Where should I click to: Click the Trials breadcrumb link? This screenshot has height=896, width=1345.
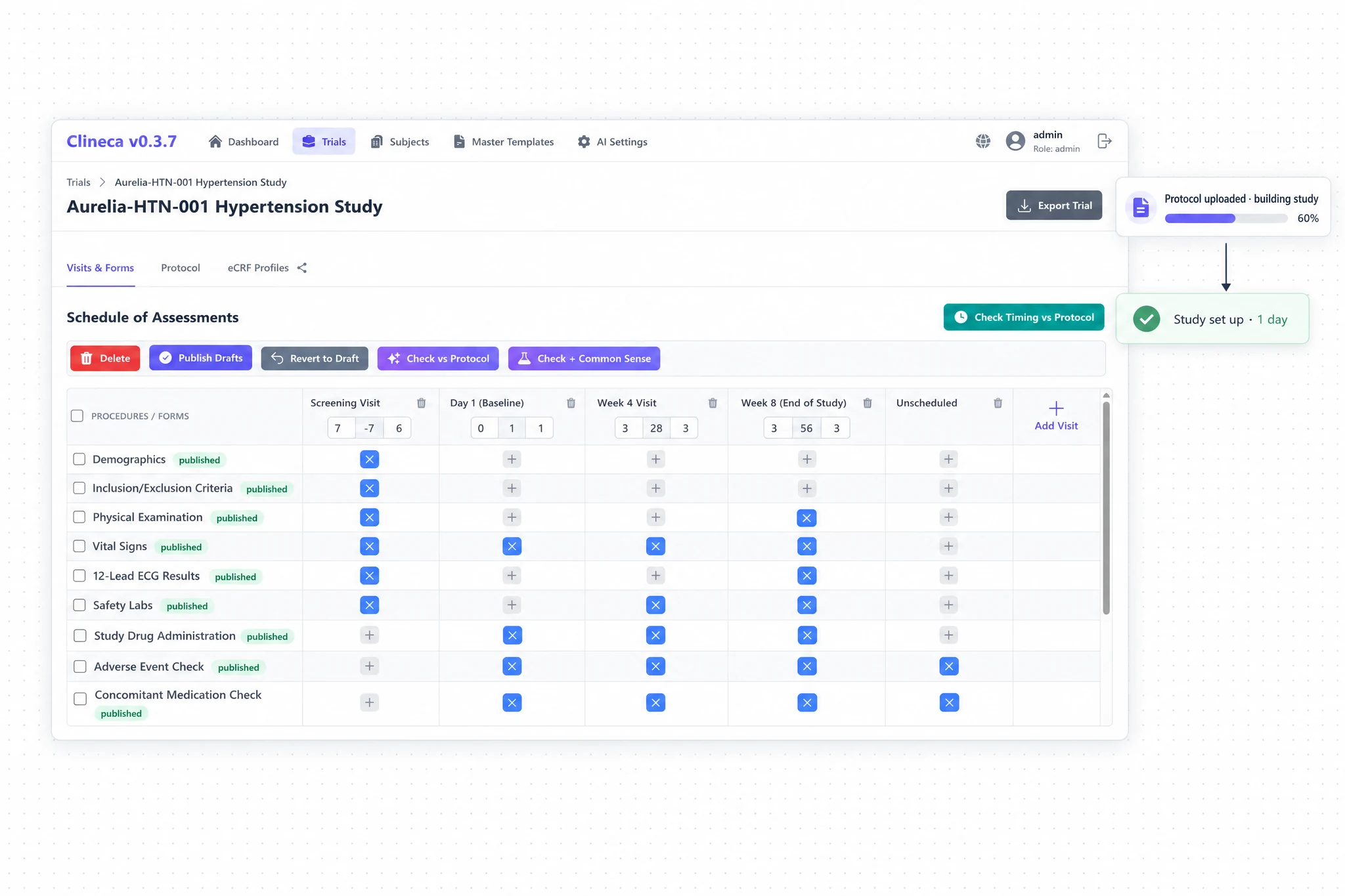tap(78, 182)
